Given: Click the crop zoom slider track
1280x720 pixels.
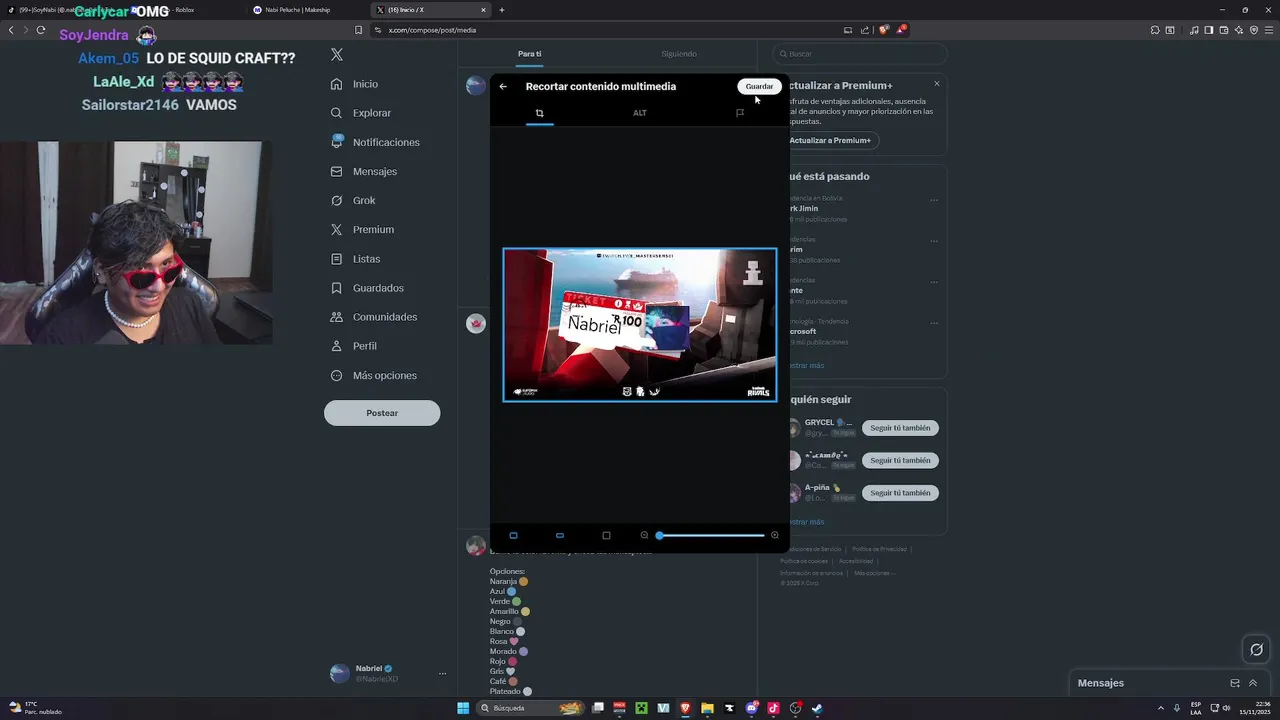Looking at the screenshot, I should 712,536.
